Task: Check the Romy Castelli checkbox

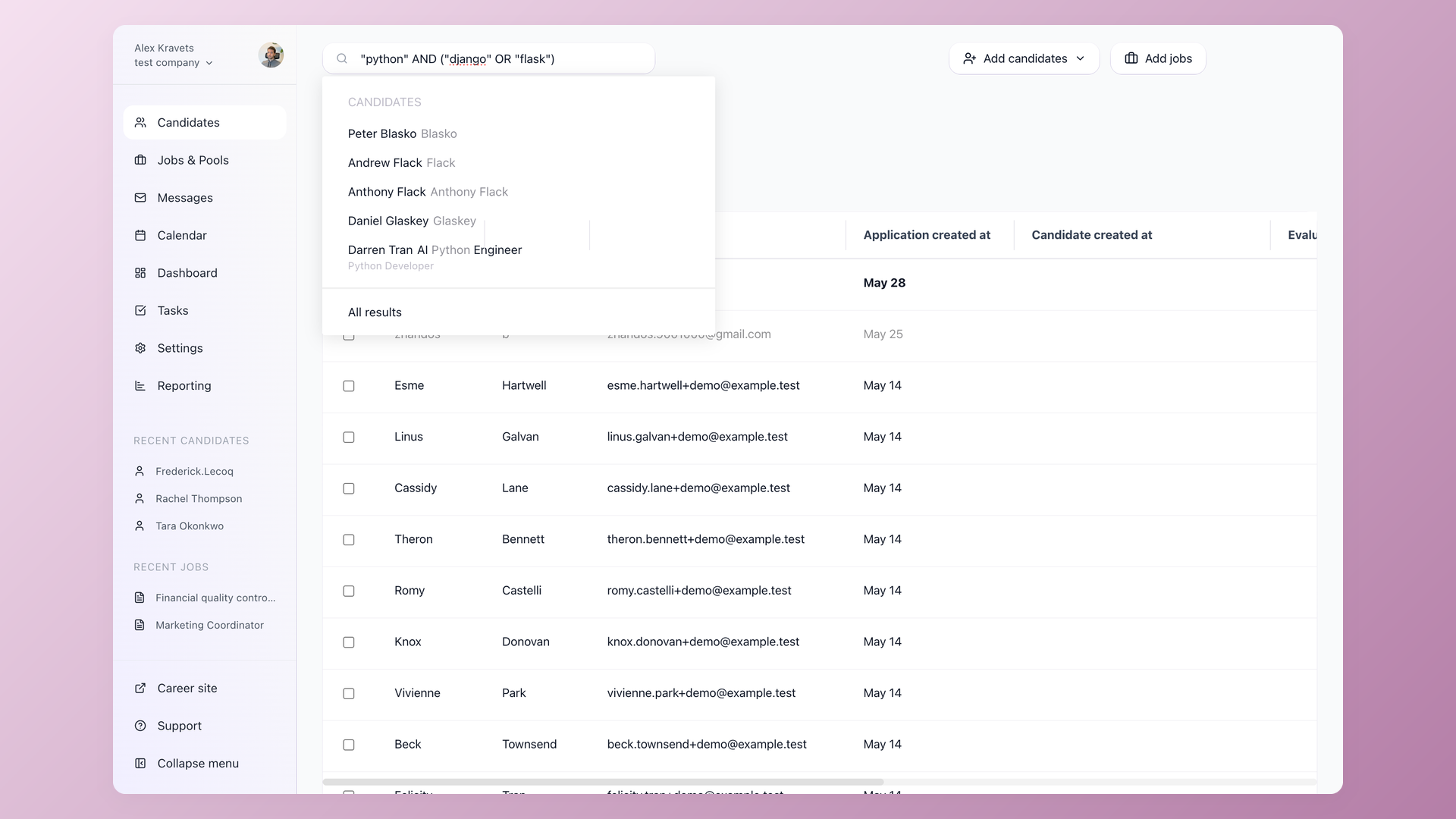Action: pyautogui.click(x=349, y=591)
